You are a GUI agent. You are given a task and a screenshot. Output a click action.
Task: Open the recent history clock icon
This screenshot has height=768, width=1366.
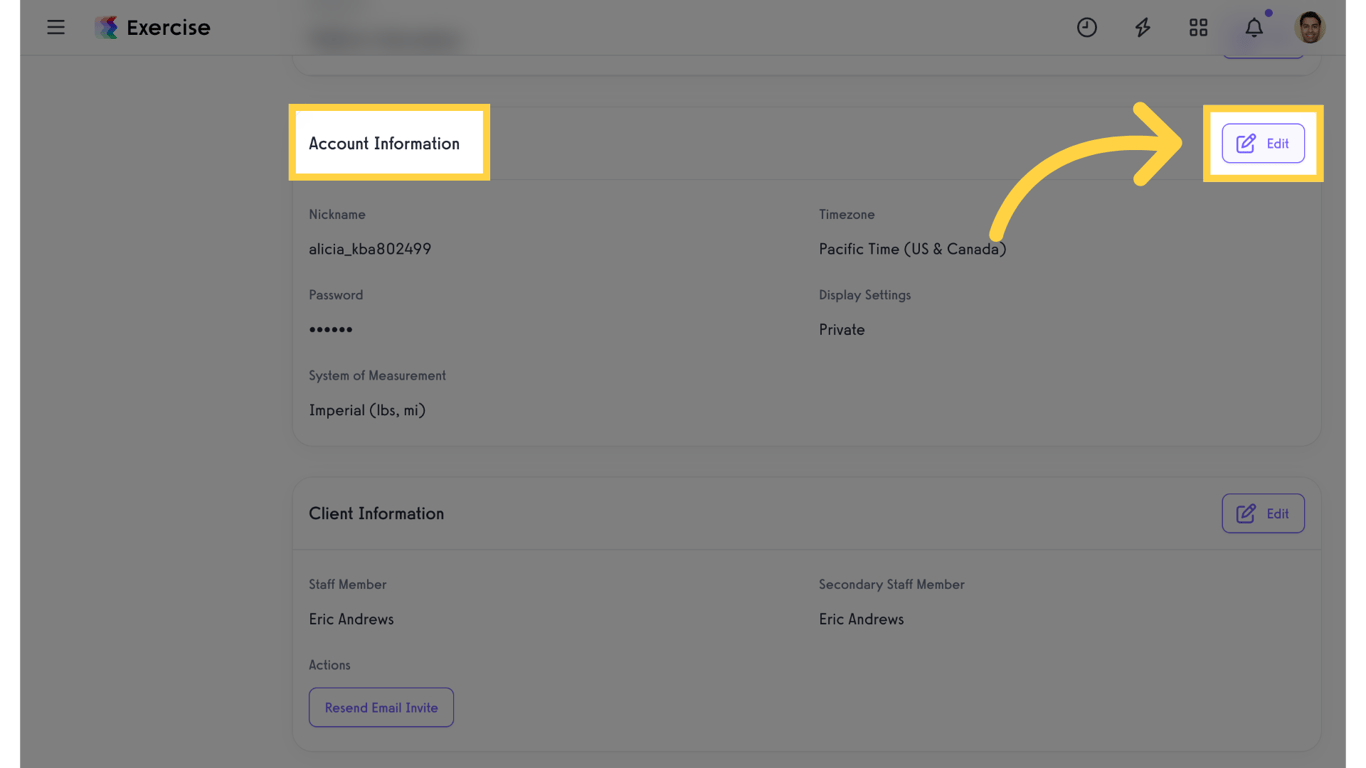[x=1087, y=27]
